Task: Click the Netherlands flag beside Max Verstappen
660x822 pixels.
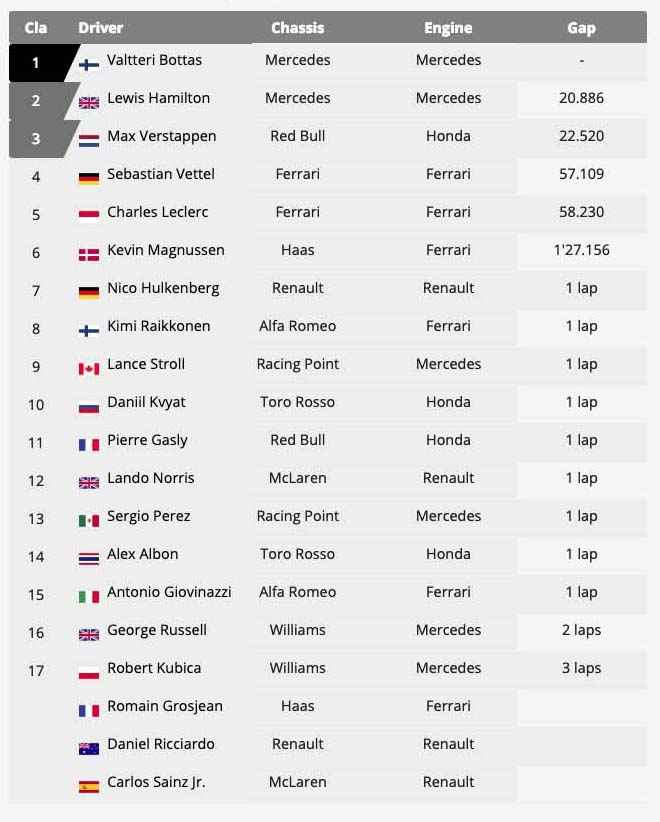Action: (x=89, y=141)
